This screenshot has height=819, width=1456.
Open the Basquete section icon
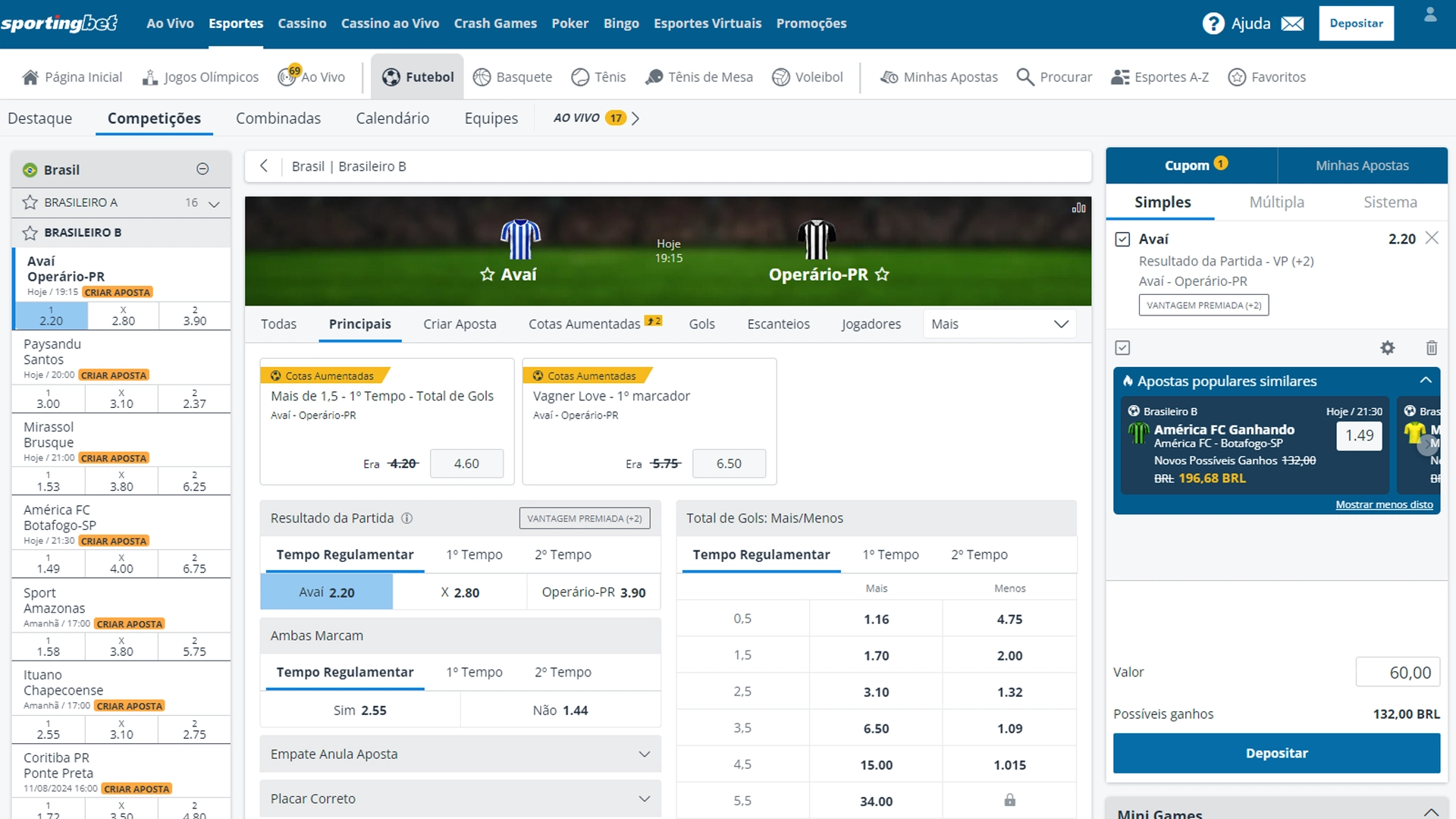click(x=482, y=76)
